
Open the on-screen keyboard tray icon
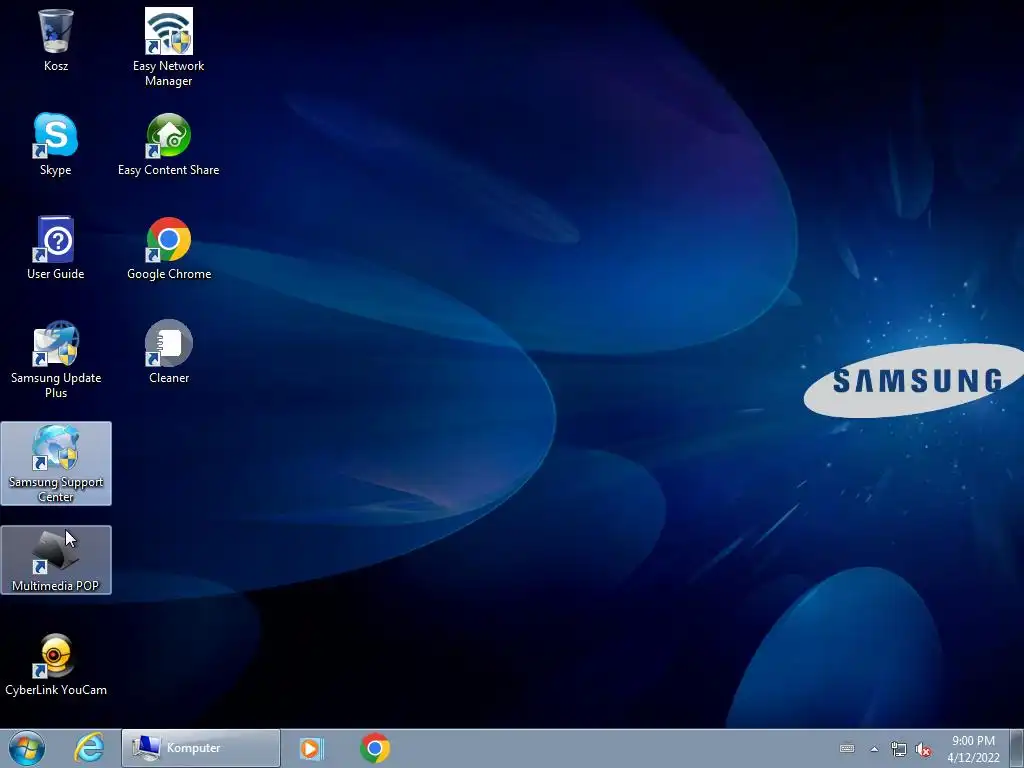coord(847,748)
